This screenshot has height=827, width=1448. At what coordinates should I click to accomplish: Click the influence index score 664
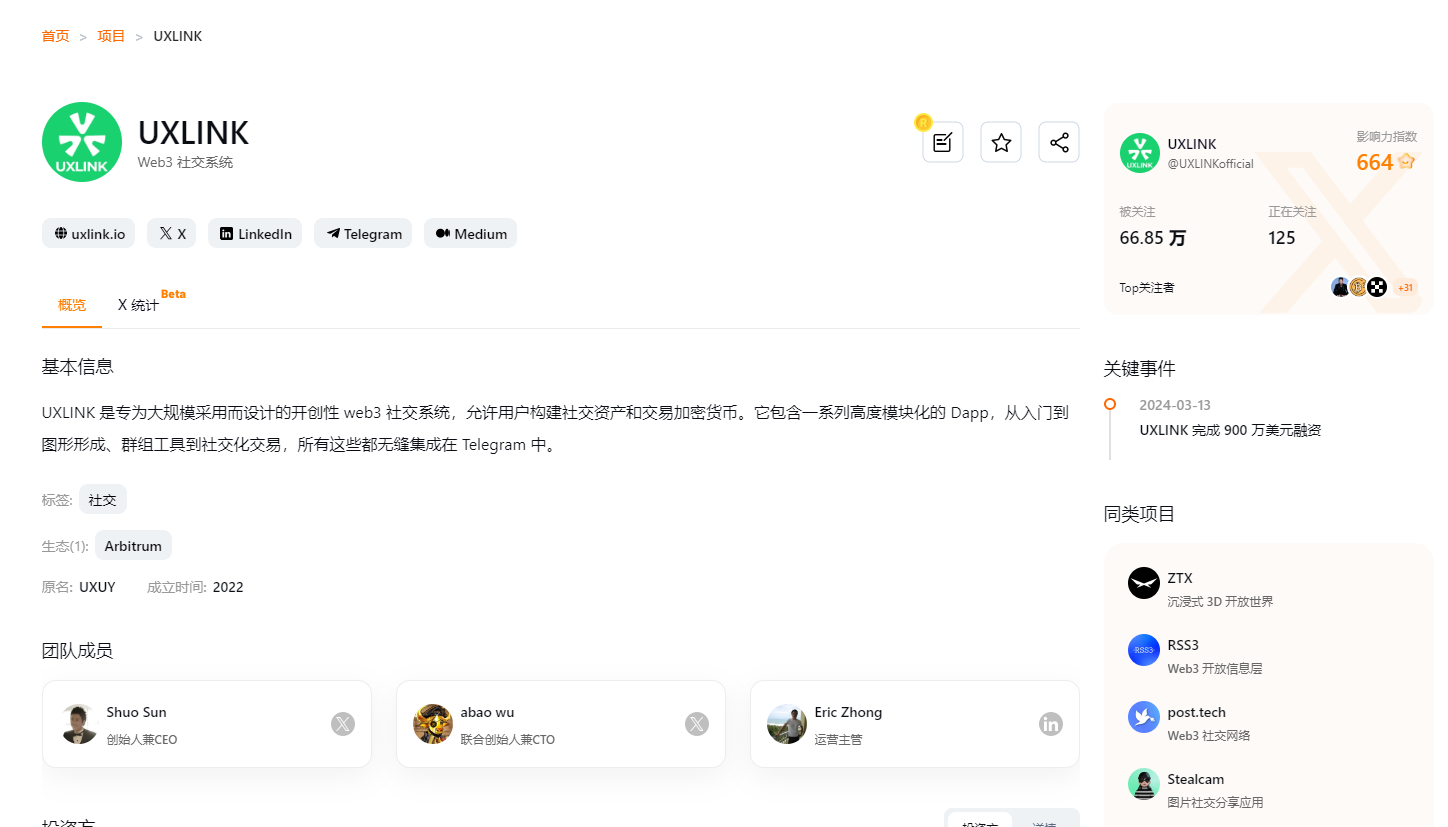coord(1375,162)
